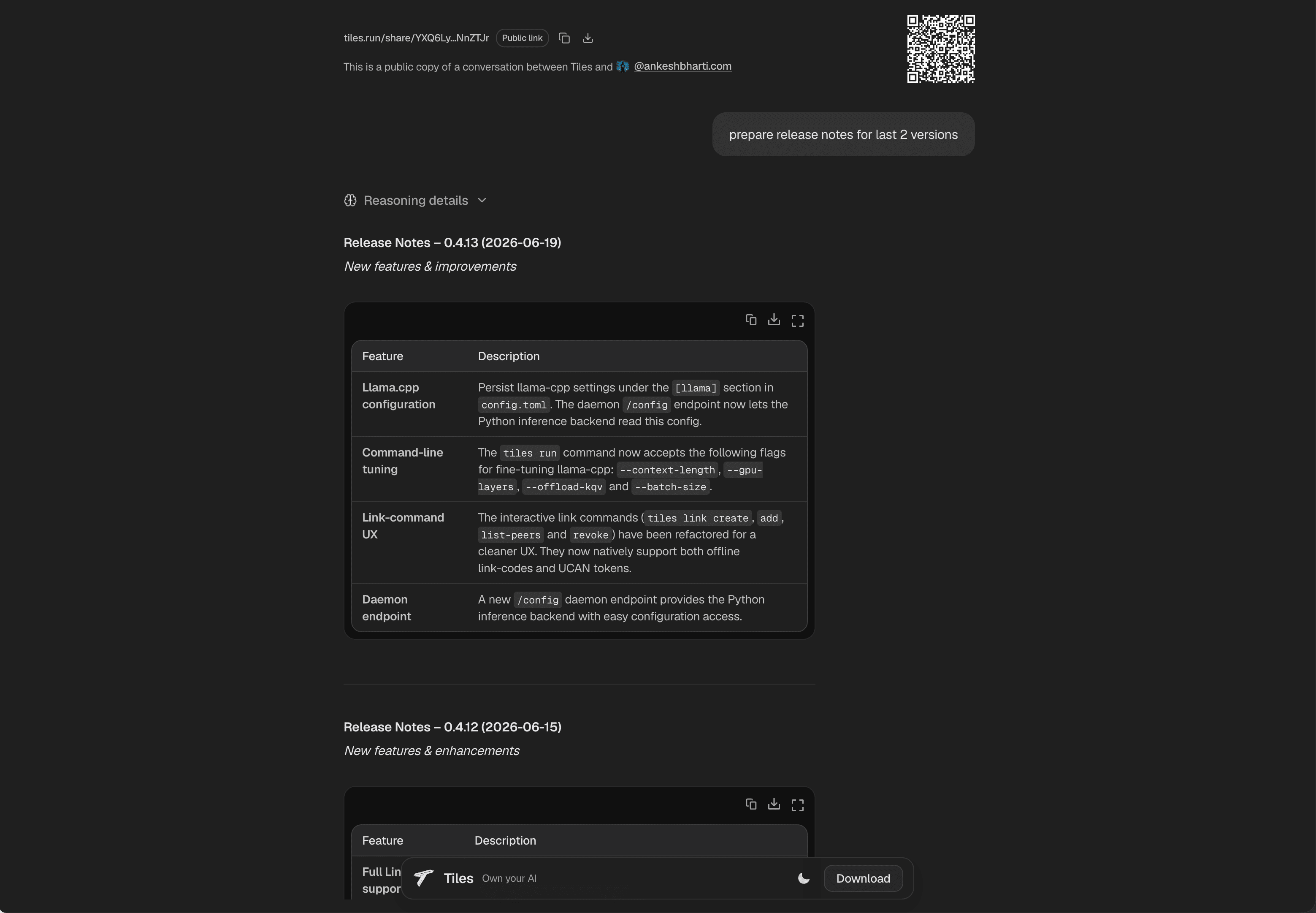Screen dimensions: 1316x913
Task: Download the 0.4.12 release table
Action: coord(774,804)
